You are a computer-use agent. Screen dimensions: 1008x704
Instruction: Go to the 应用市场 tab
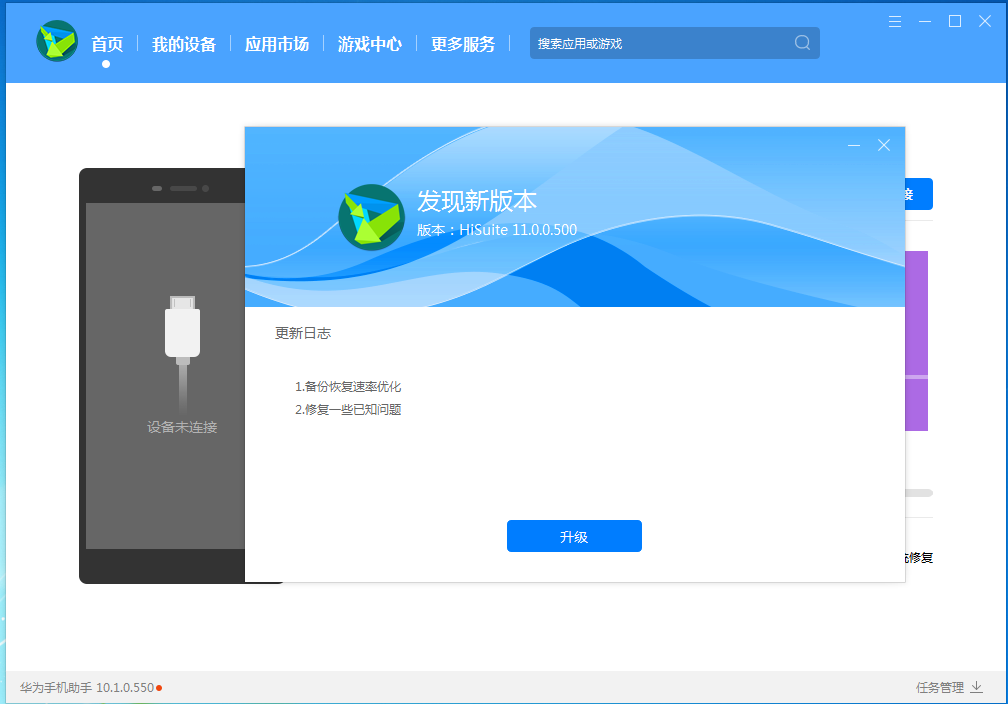click(x=277, y=44)
